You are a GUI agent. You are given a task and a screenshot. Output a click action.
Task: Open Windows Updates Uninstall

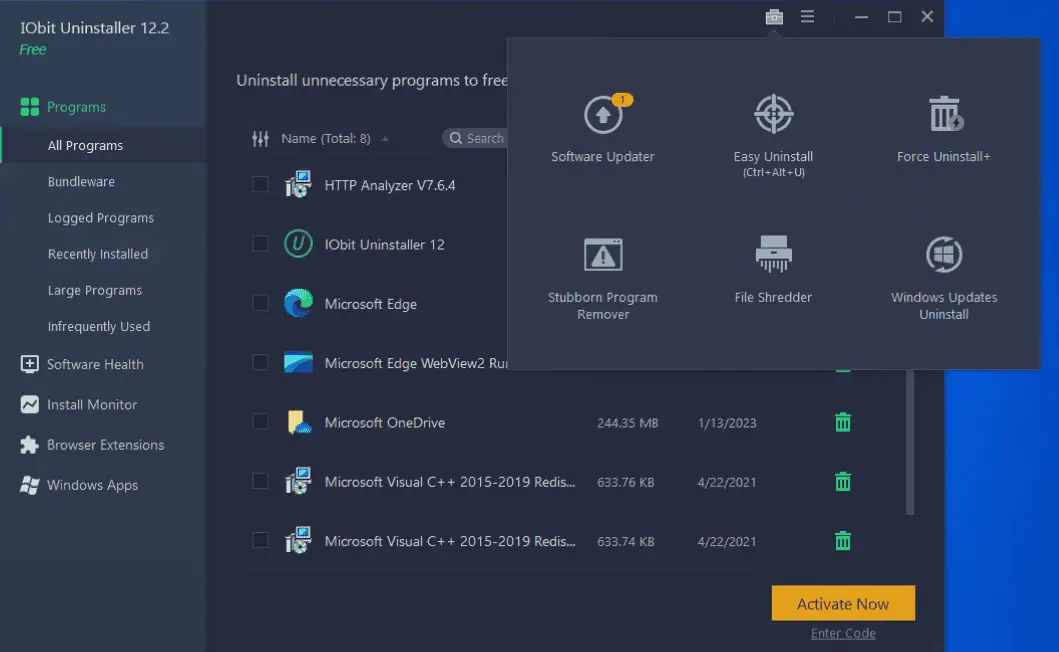pos(944,278)
